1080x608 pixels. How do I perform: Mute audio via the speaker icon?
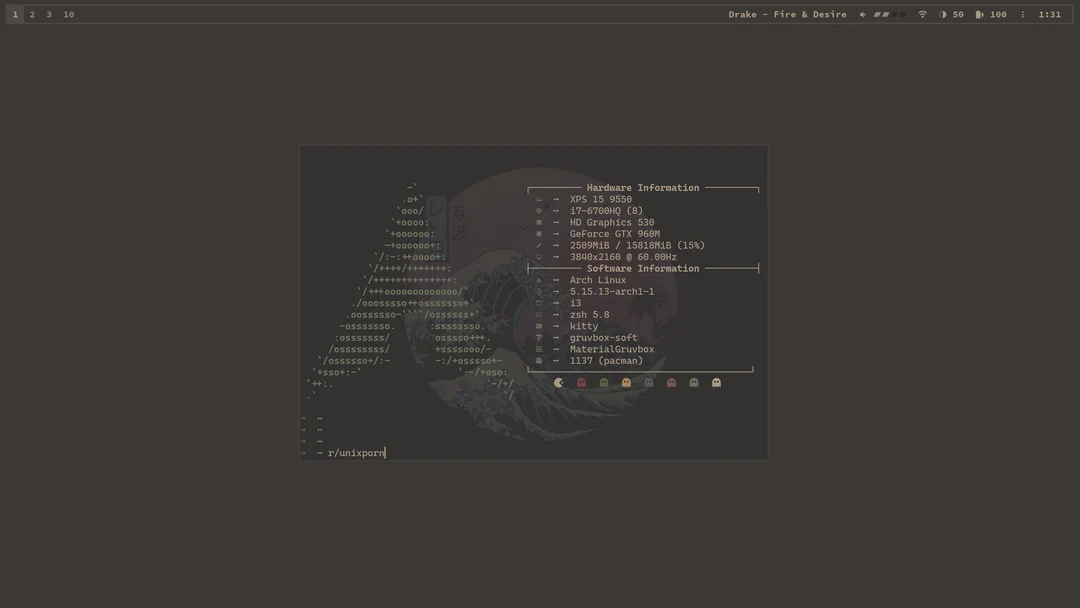click(x=862, y=14)
